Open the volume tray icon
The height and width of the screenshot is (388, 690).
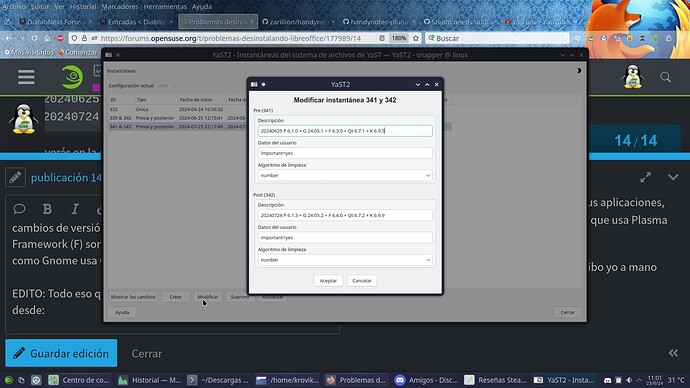click(x=629, y=380)
